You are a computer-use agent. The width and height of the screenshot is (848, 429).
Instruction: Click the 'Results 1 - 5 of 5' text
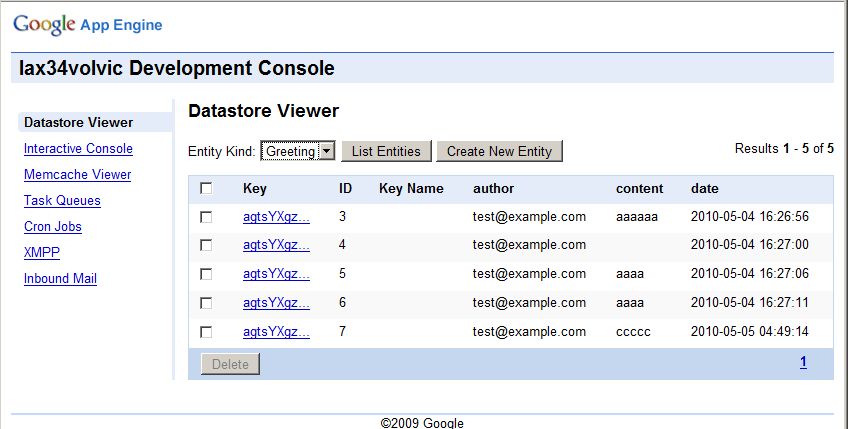click(784, 148)
